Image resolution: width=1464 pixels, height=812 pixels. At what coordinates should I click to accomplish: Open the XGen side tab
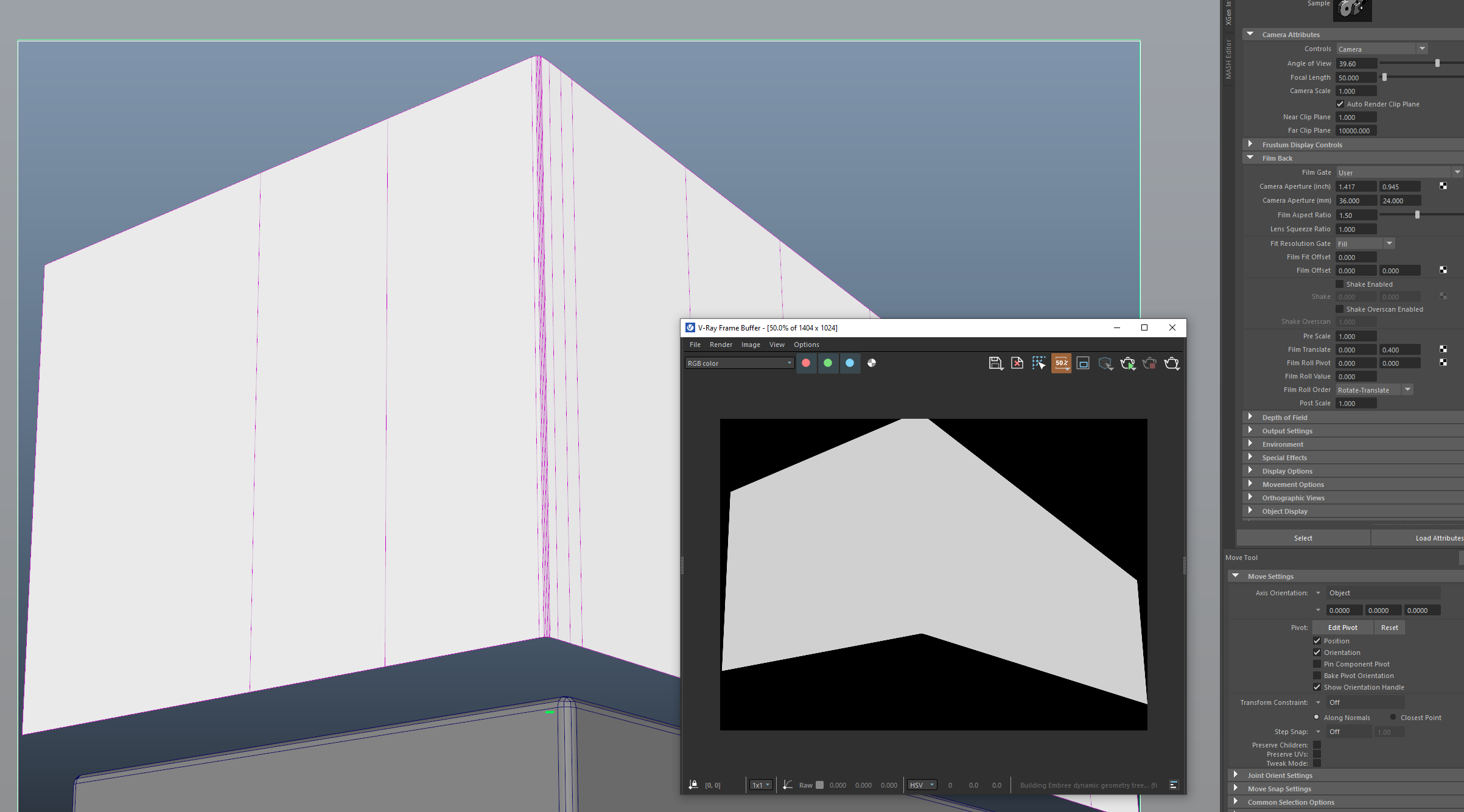pos(1228,12)
